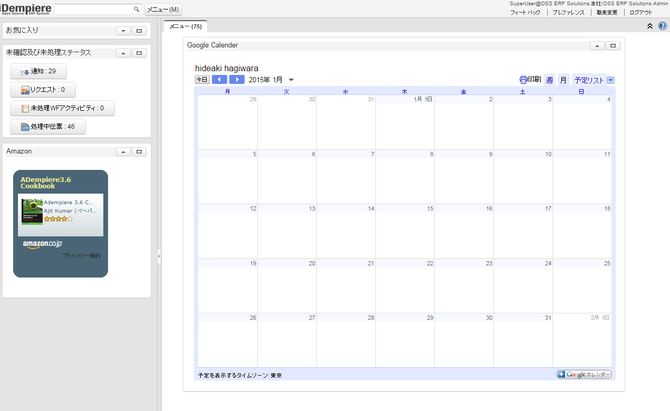Open the プライバシー規約 link in Amazon widget

point(81,255)
